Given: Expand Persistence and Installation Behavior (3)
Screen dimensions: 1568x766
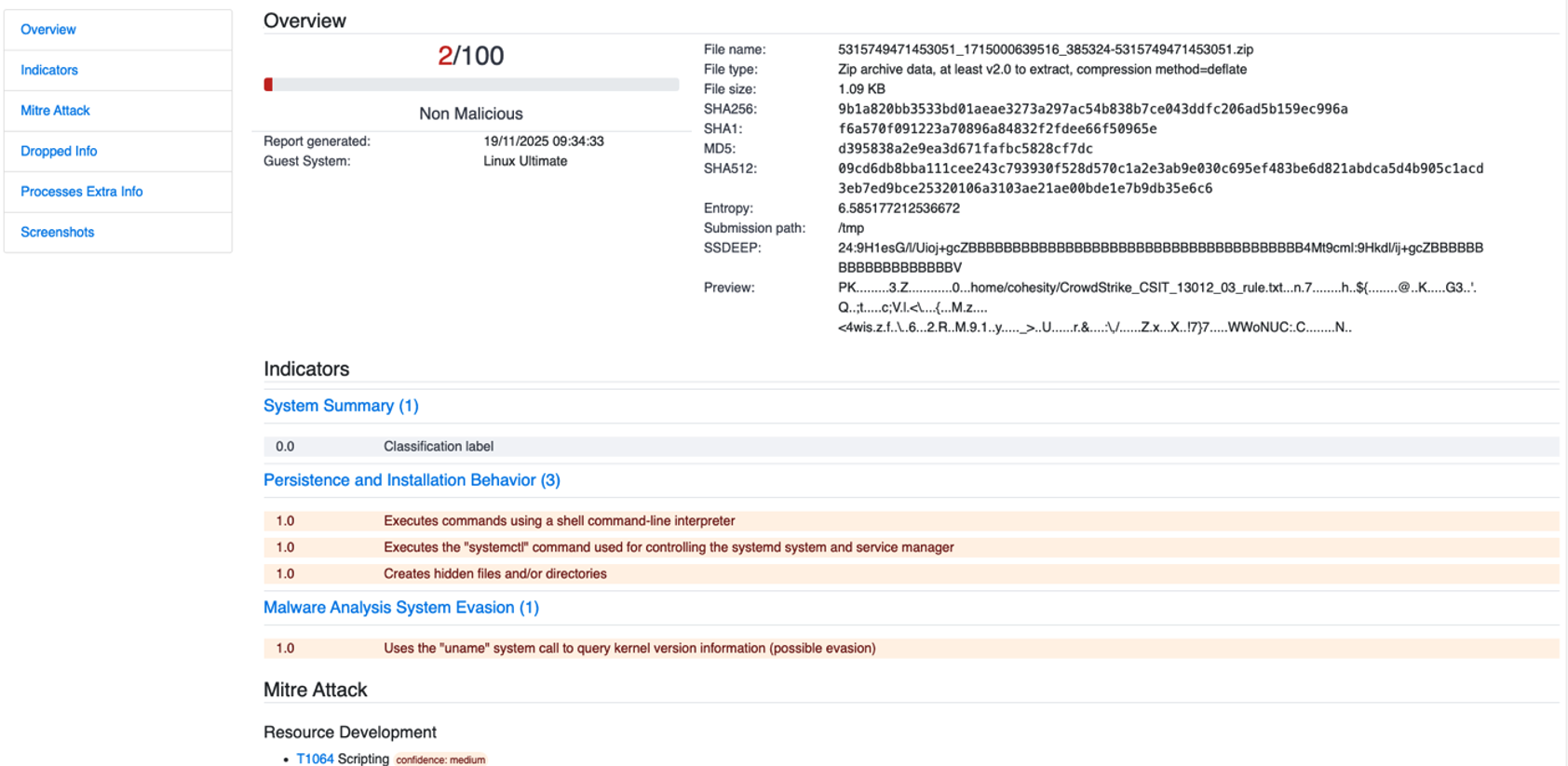Looking at the screenshot, I should pos(412,480).
